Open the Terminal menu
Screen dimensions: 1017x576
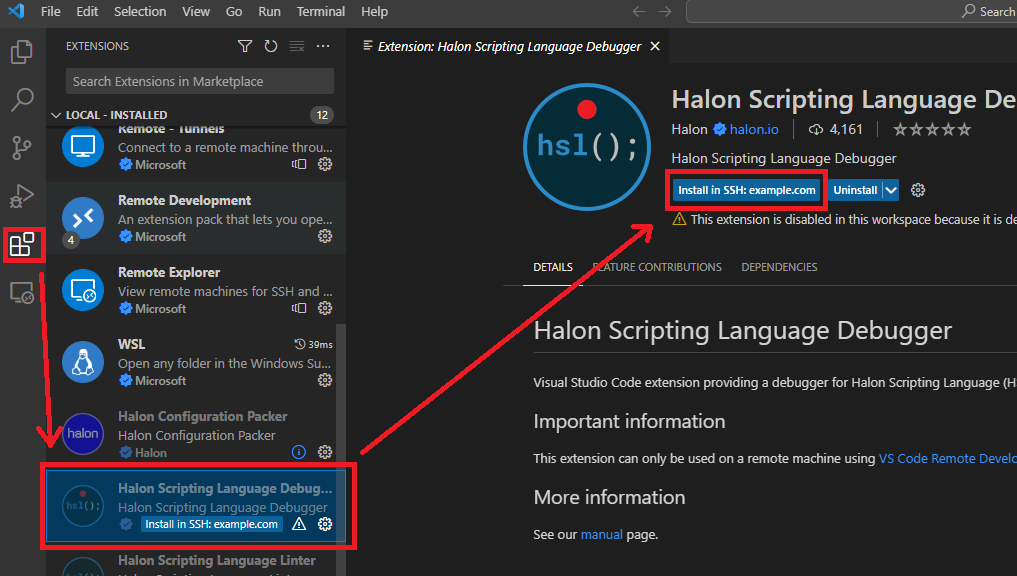pyautogui.click(x=321, y=12)
